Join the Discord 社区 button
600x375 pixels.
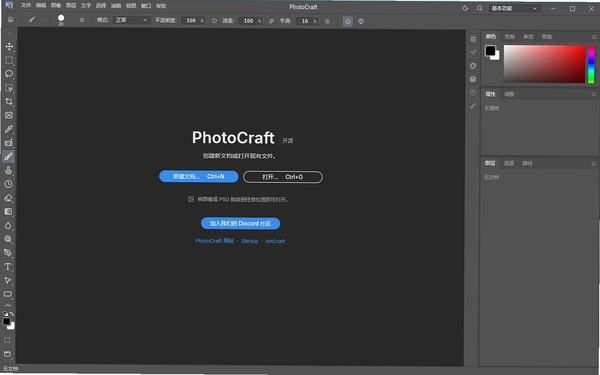(x=240, y=223)
